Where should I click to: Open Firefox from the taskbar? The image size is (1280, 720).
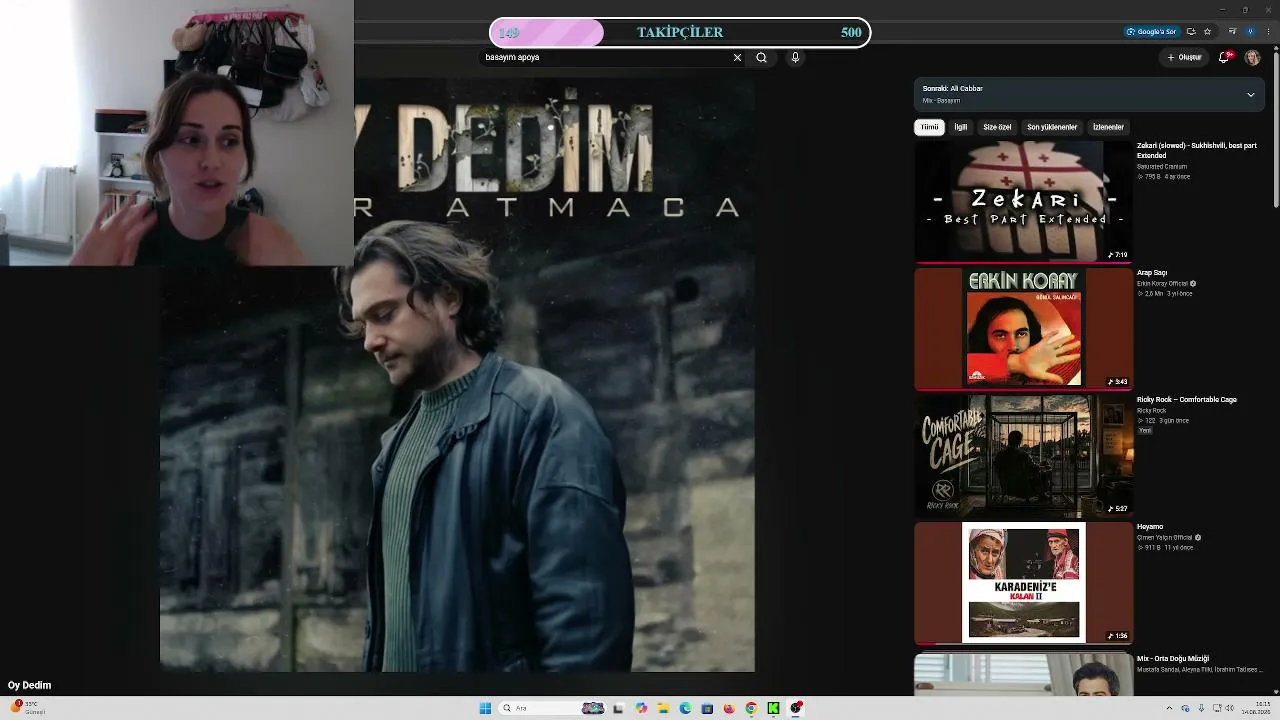tap(729, 708)
